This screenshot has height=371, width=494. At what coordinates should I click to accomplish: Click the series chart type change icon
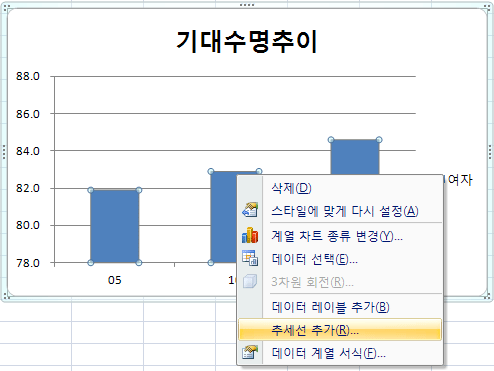click(250, 235)
